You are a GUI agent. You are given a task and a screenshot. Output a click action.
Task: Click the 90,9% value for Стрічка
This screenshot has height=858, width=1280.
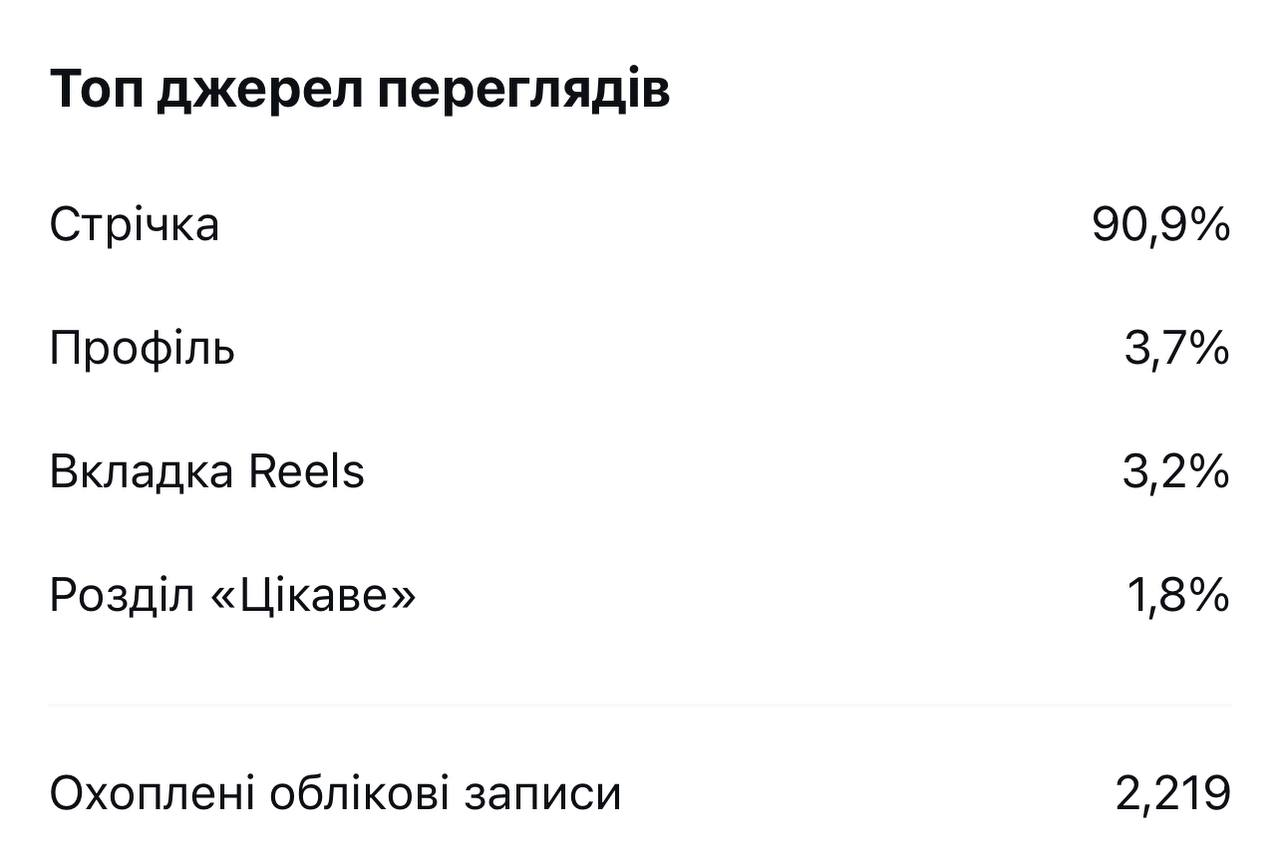[1160, 224]
